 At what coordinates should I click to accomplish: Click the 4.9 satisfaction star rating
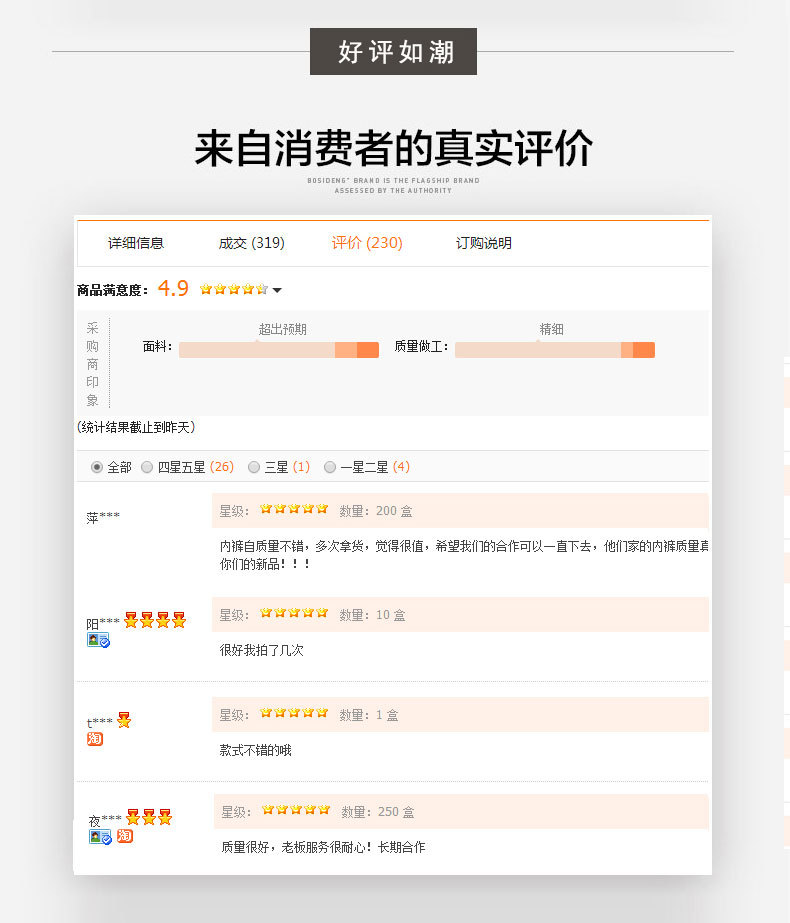pos(234,289)
